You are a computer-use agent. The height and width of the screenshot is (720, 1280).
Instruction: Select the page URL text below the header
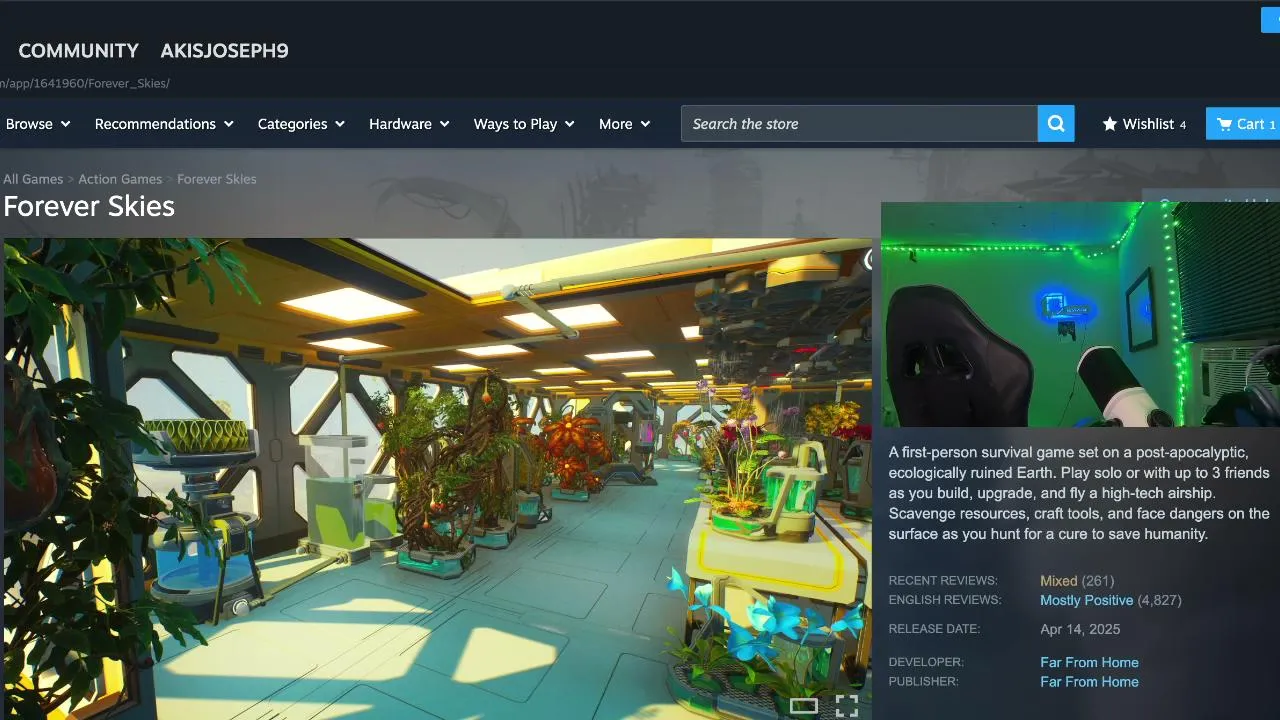coord(85,83)
